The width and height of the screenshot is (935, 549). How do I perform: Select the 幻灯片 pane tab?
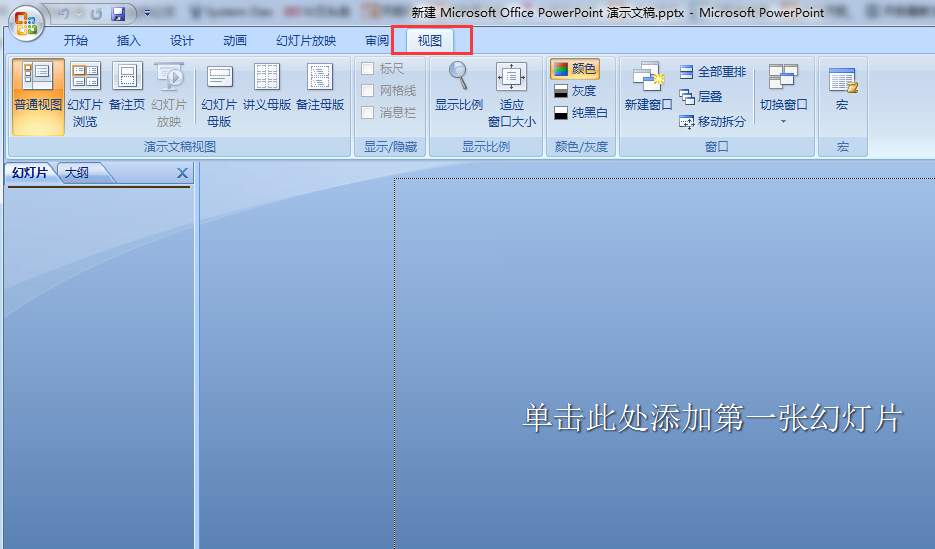click(x=29, y=173)
